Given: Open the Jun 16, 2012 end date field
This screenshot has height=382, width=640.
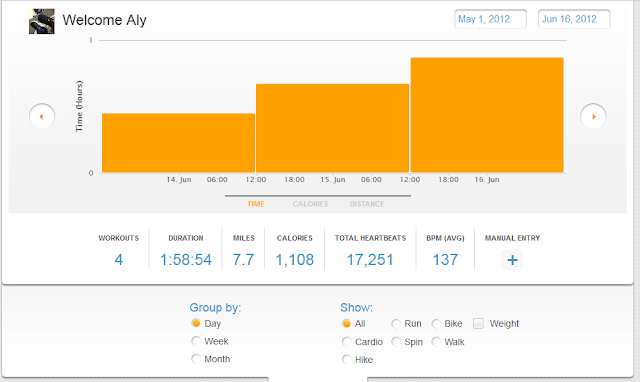Looking at the screenshot, I should tap(574, 19).
